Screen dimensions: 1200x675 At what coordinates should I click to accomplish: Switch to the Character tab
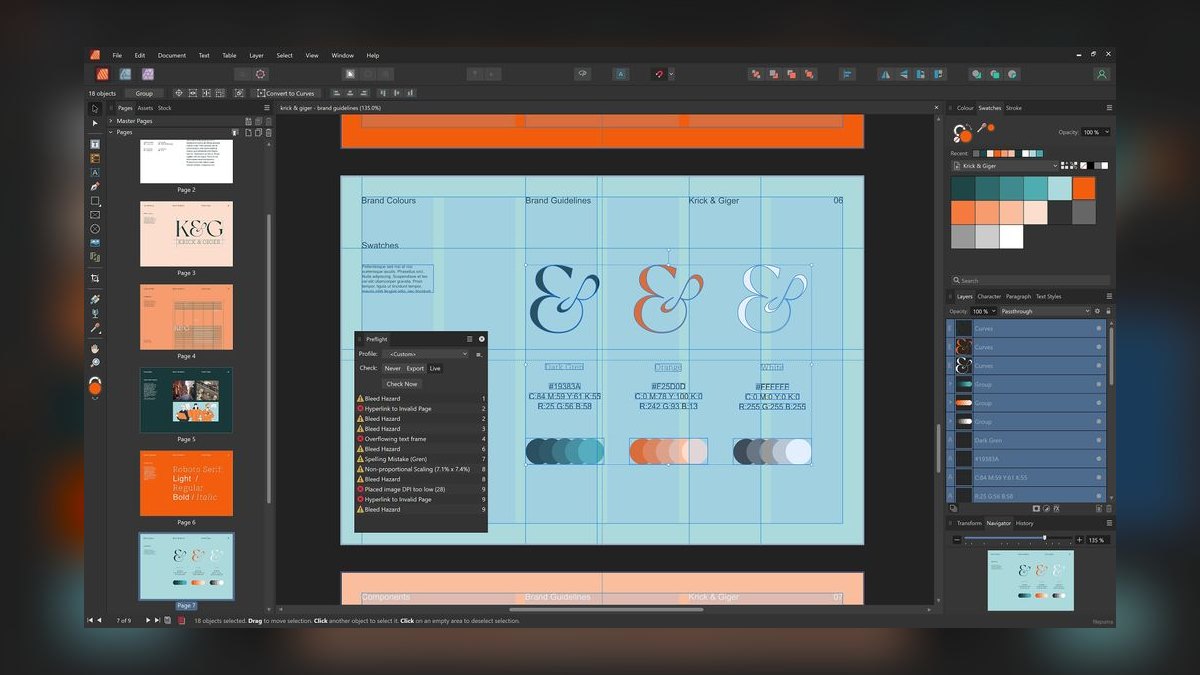(x=989, y=296)
